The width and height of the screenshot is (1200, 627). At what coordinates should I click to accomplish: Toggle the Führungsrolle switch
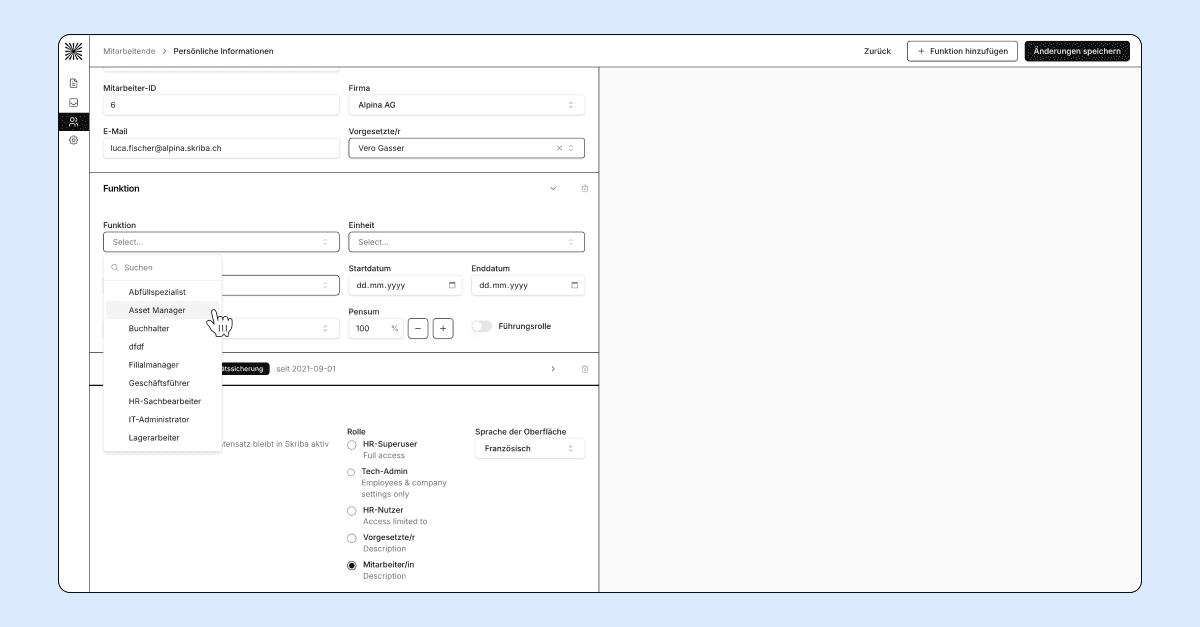[x=482, y=326]
